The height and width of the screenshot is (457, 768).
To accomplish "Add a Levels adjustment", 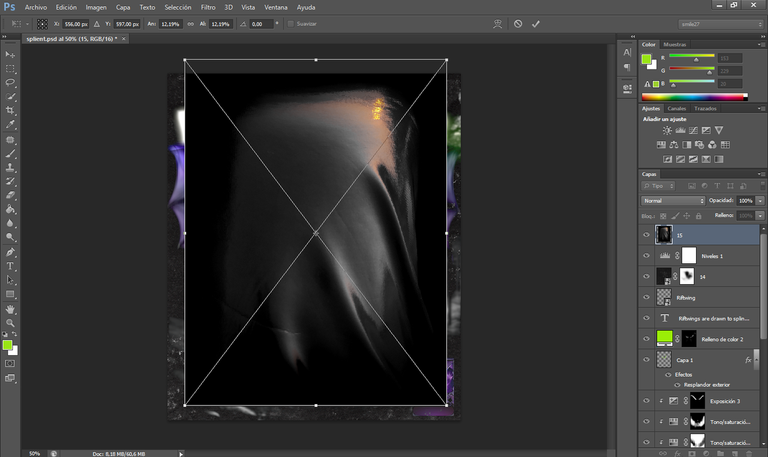I will coord(680,130).
